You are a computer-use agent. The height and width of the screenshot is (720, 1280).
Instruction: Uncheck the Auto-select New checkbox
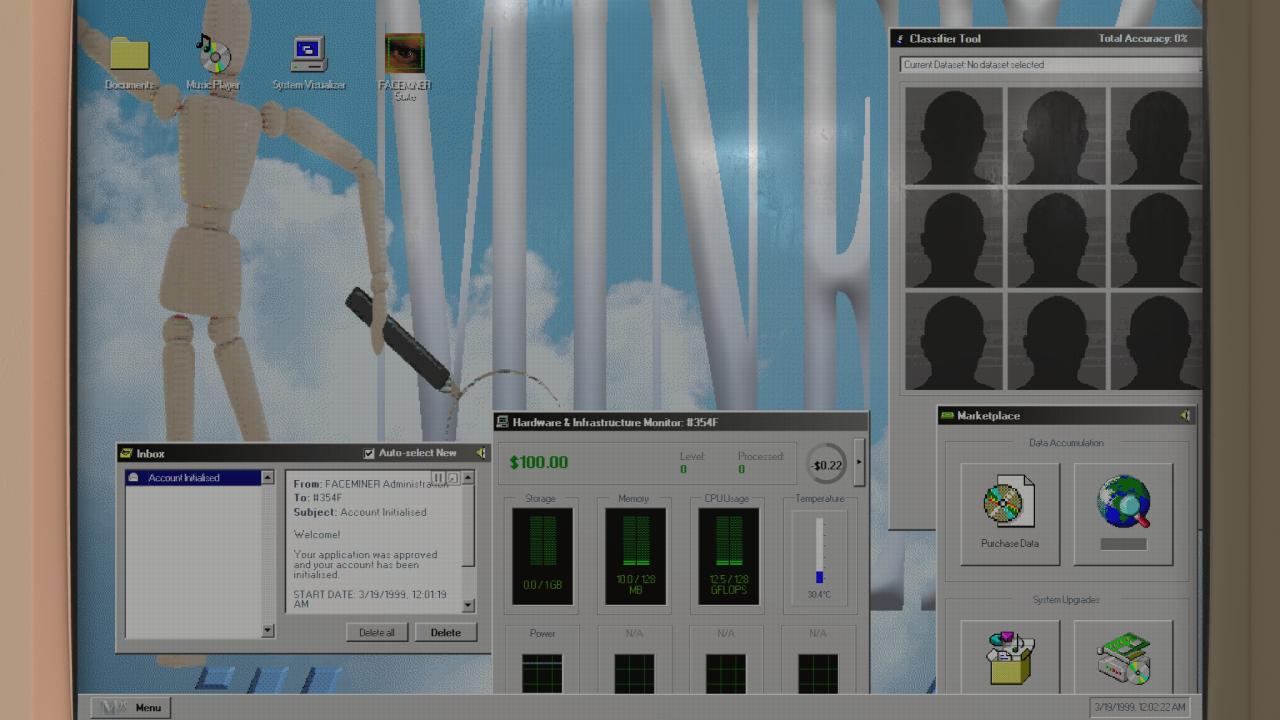point(369,453)
